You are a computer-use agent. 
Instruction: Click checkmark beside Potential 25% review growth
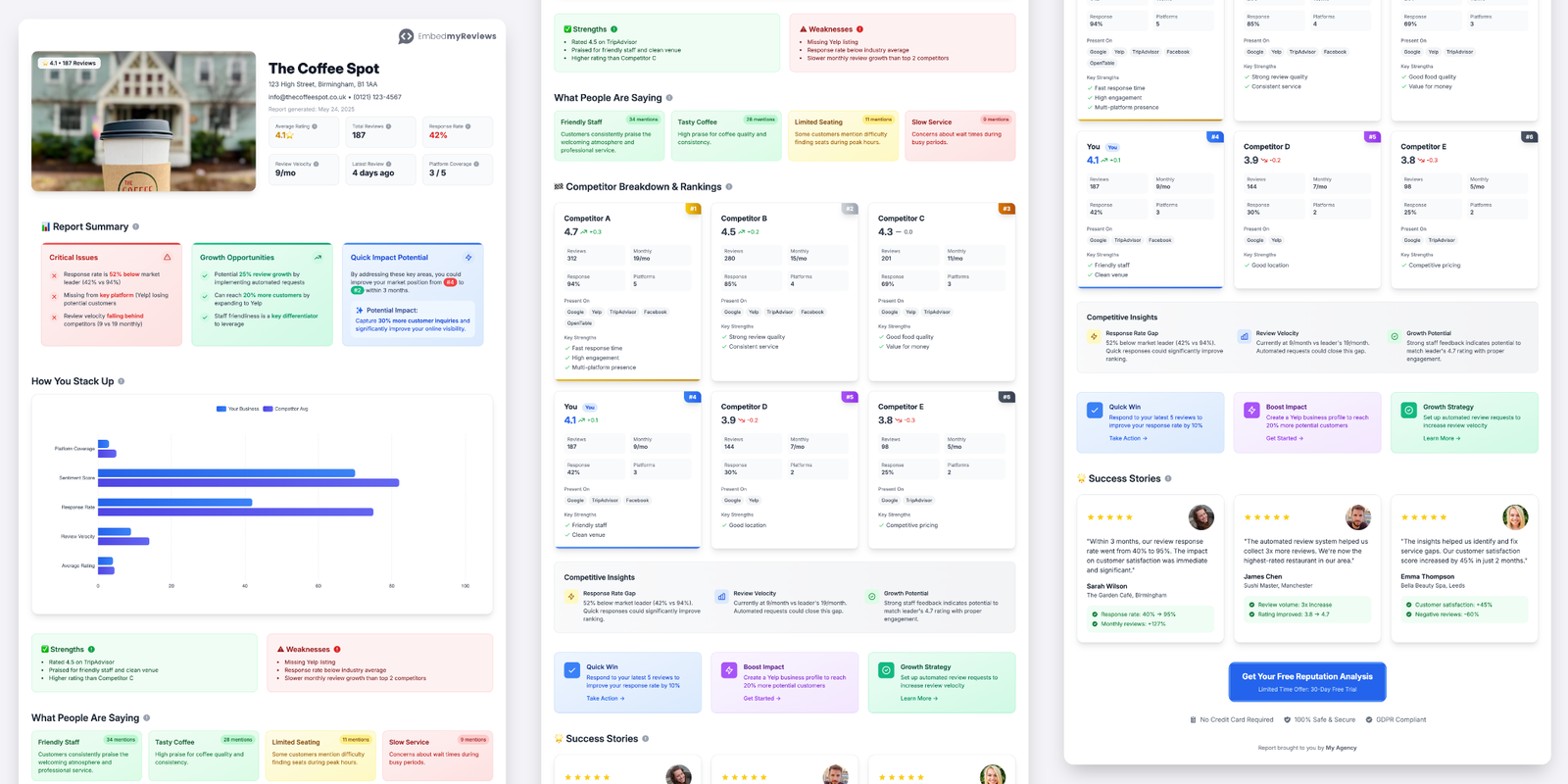pos(205,274)
